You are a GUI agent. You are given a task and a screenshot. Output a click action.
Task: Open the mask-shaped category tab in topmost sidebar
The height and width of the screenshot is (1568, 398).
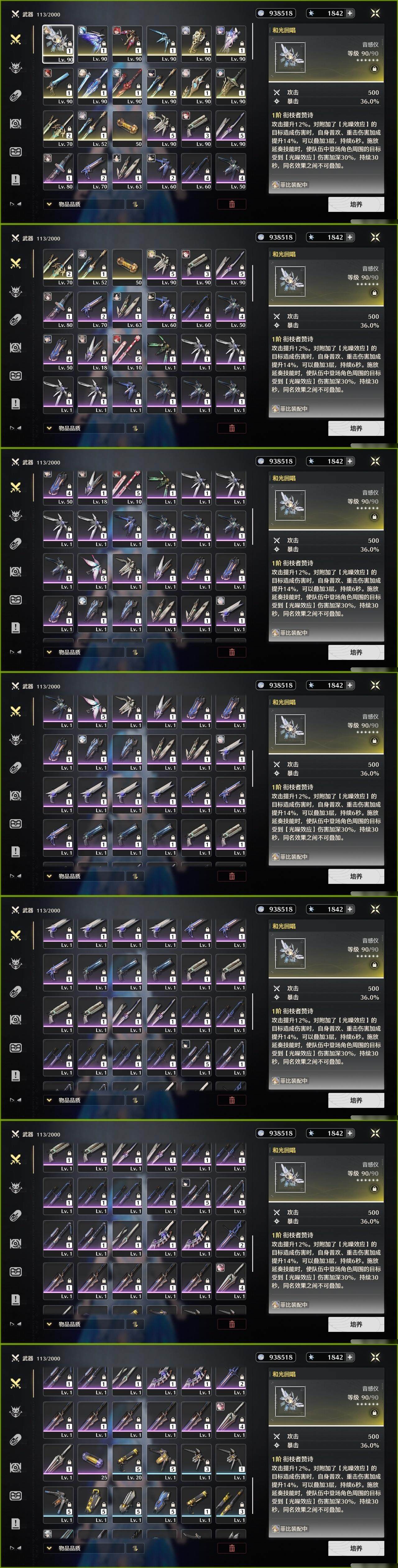(16, 152)
